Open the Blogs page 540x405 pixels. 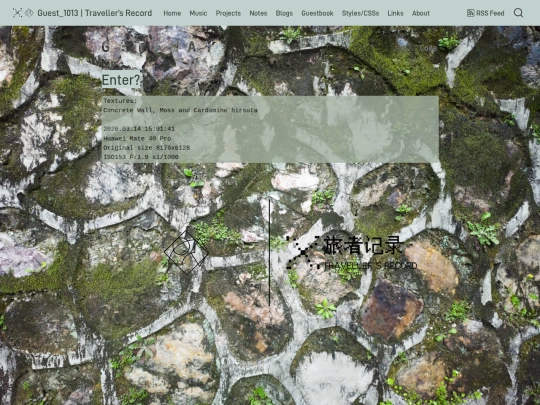(284, 13)
